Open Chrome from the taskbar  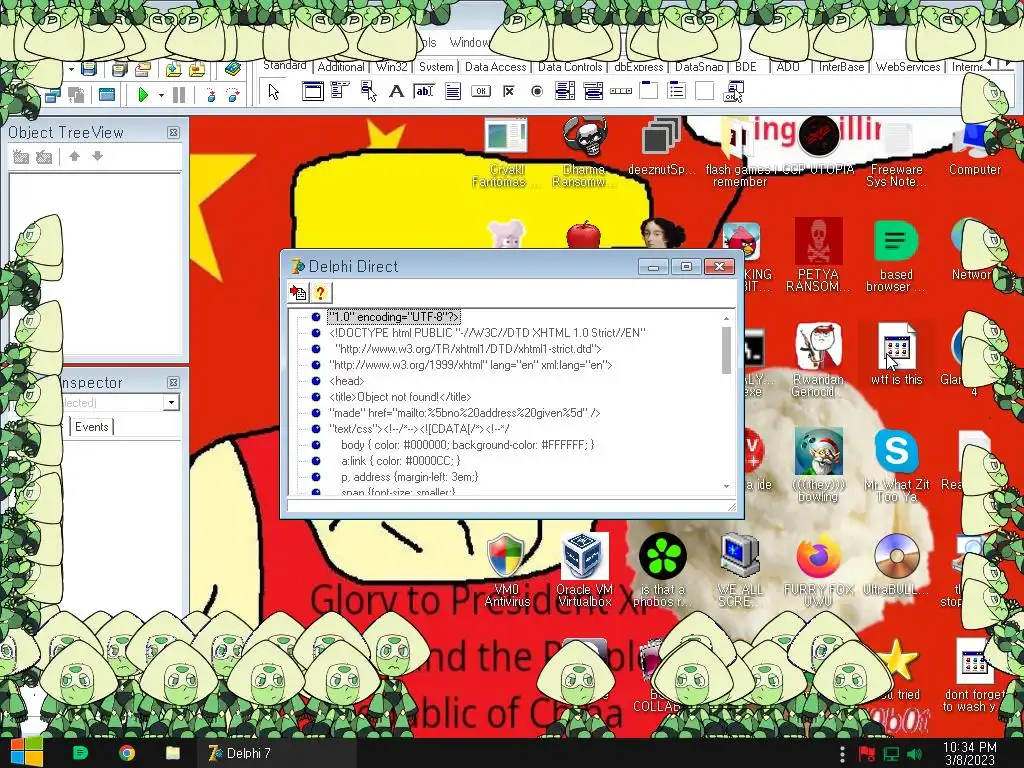coord(127,753)
